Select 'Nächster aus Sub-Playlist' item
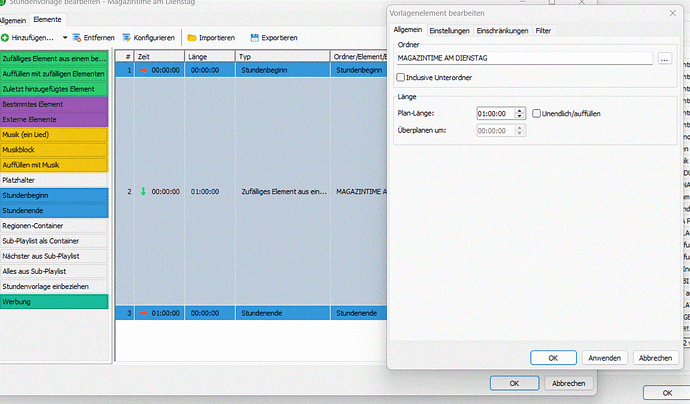Image resolution: width=690 pixels, height=404 pixels. (x=54, y=256)
